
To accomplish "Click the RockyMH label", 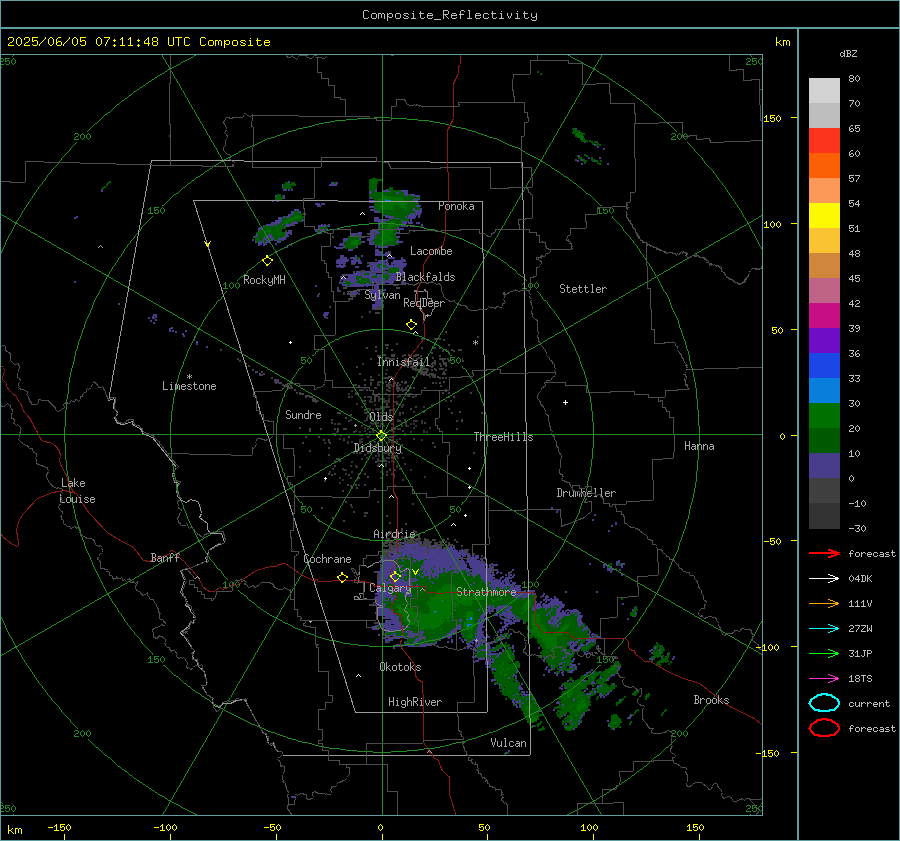I will click(x=264, y=280).
